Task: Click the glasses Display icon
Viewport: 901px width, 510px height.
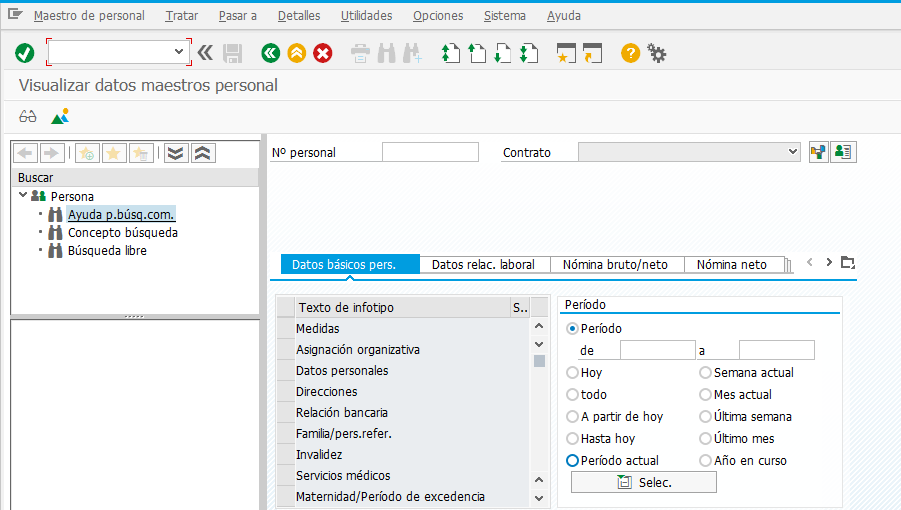Action: 28,116
